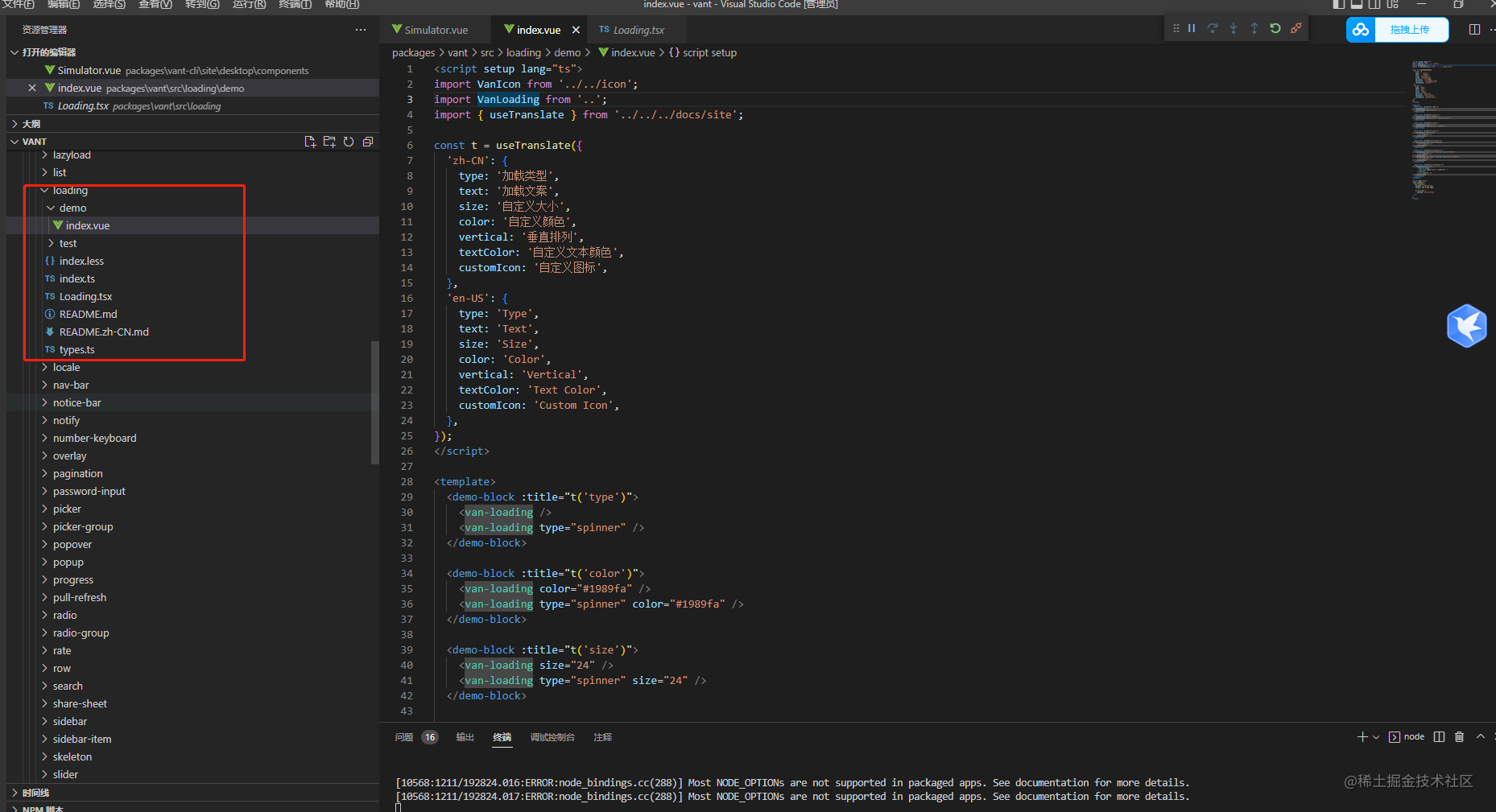
Task: Toggle the primary sidebar layout icon
Action: click(1338, 5)
